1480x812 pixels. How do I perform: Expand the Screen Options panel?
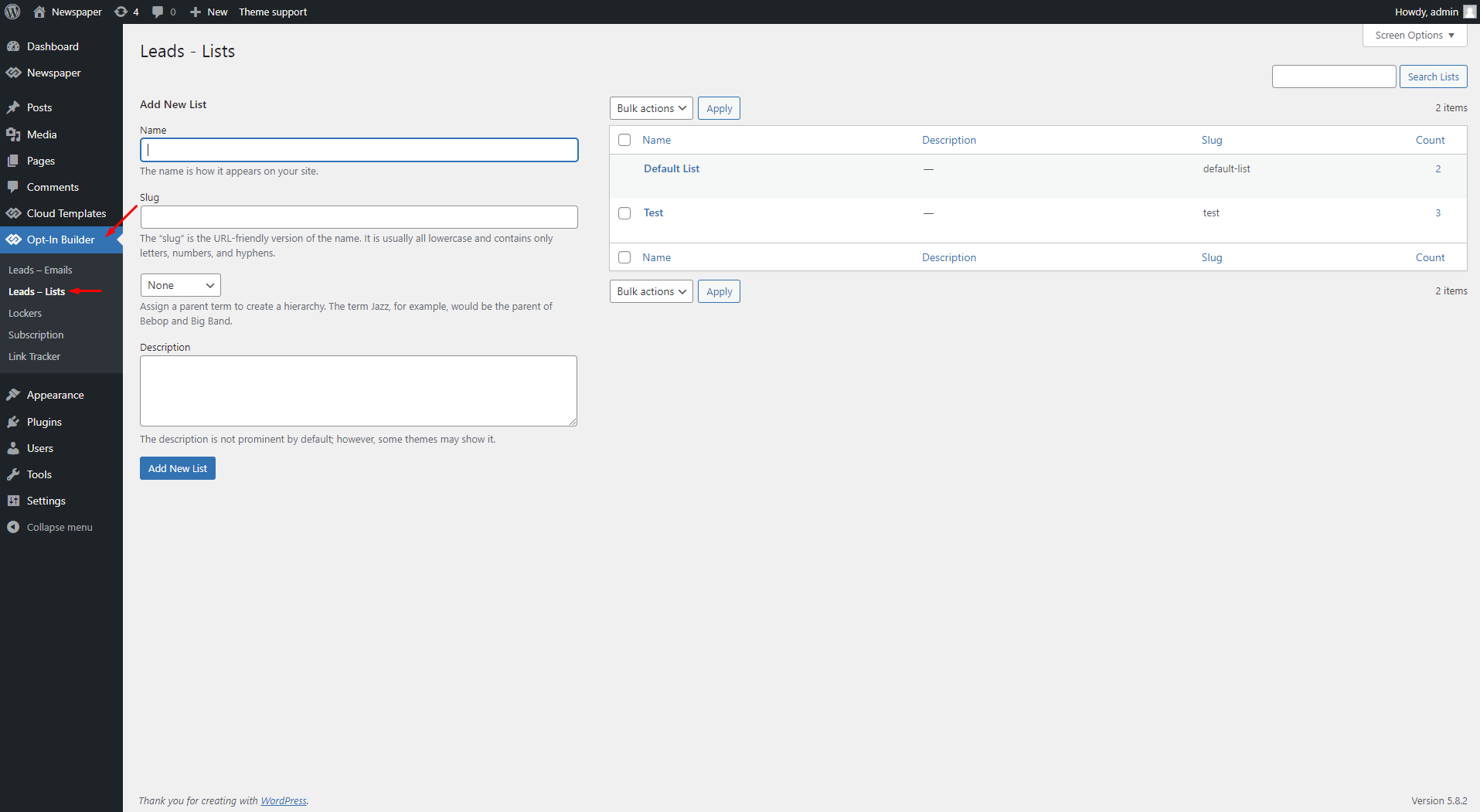[1414, 35]
